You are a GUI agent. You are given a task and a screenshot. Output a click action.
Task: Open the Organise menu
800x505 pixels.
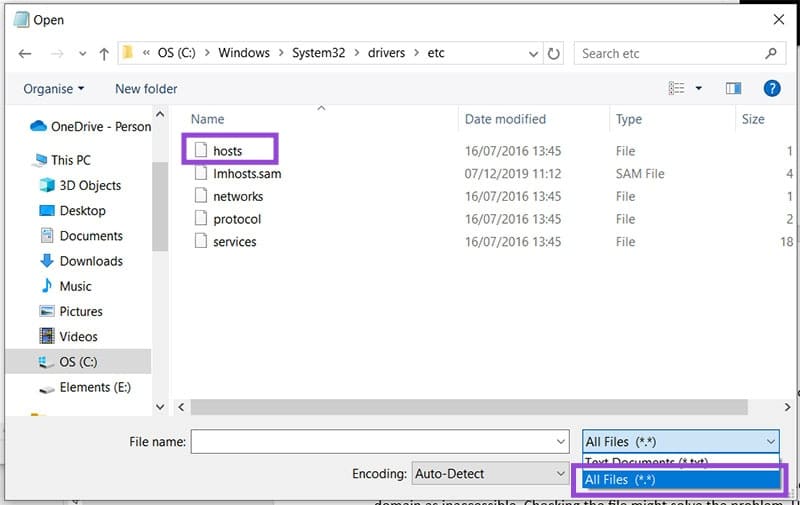coord(54,89)
